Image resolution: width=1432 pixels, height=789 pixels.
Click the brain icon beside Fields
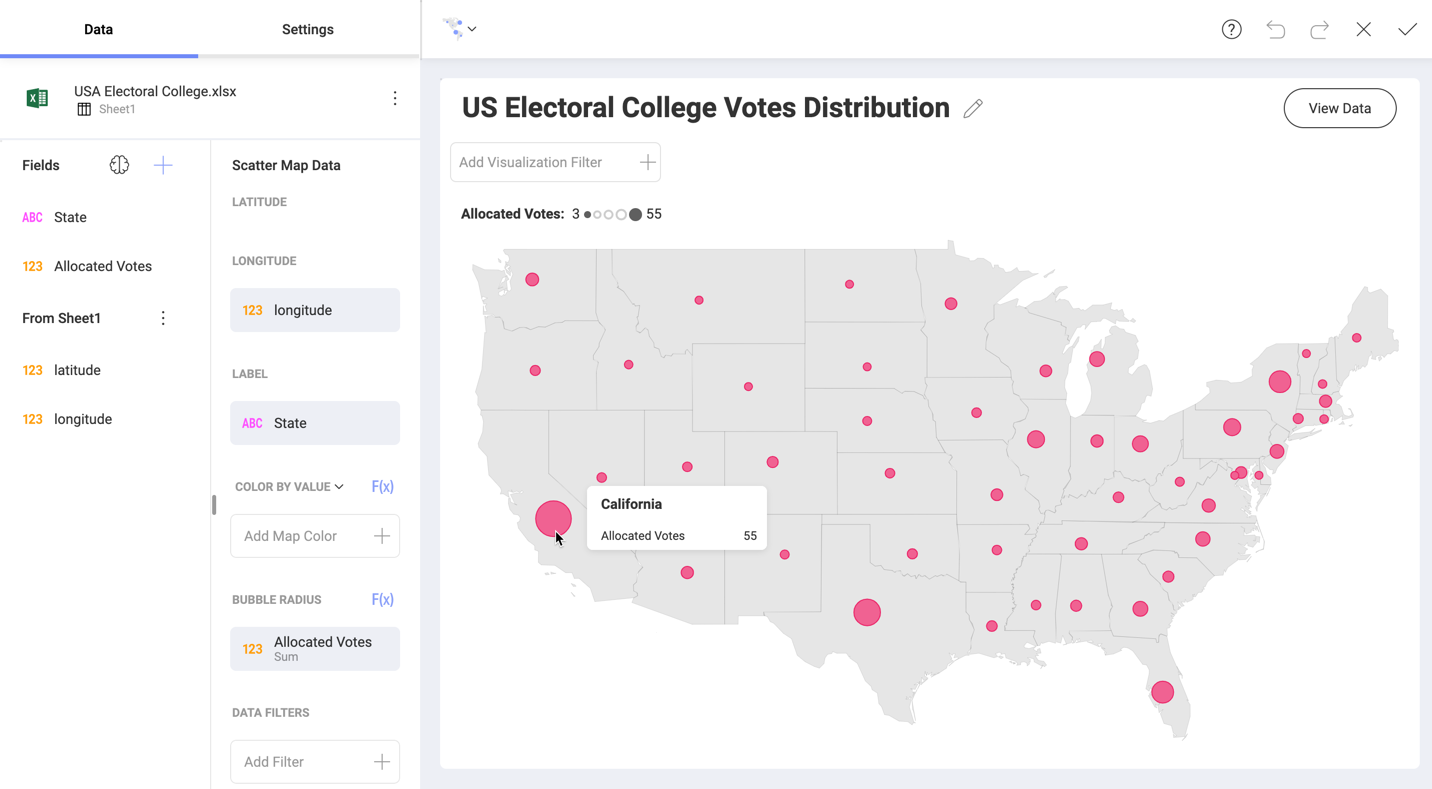click(x=119, y=164)
